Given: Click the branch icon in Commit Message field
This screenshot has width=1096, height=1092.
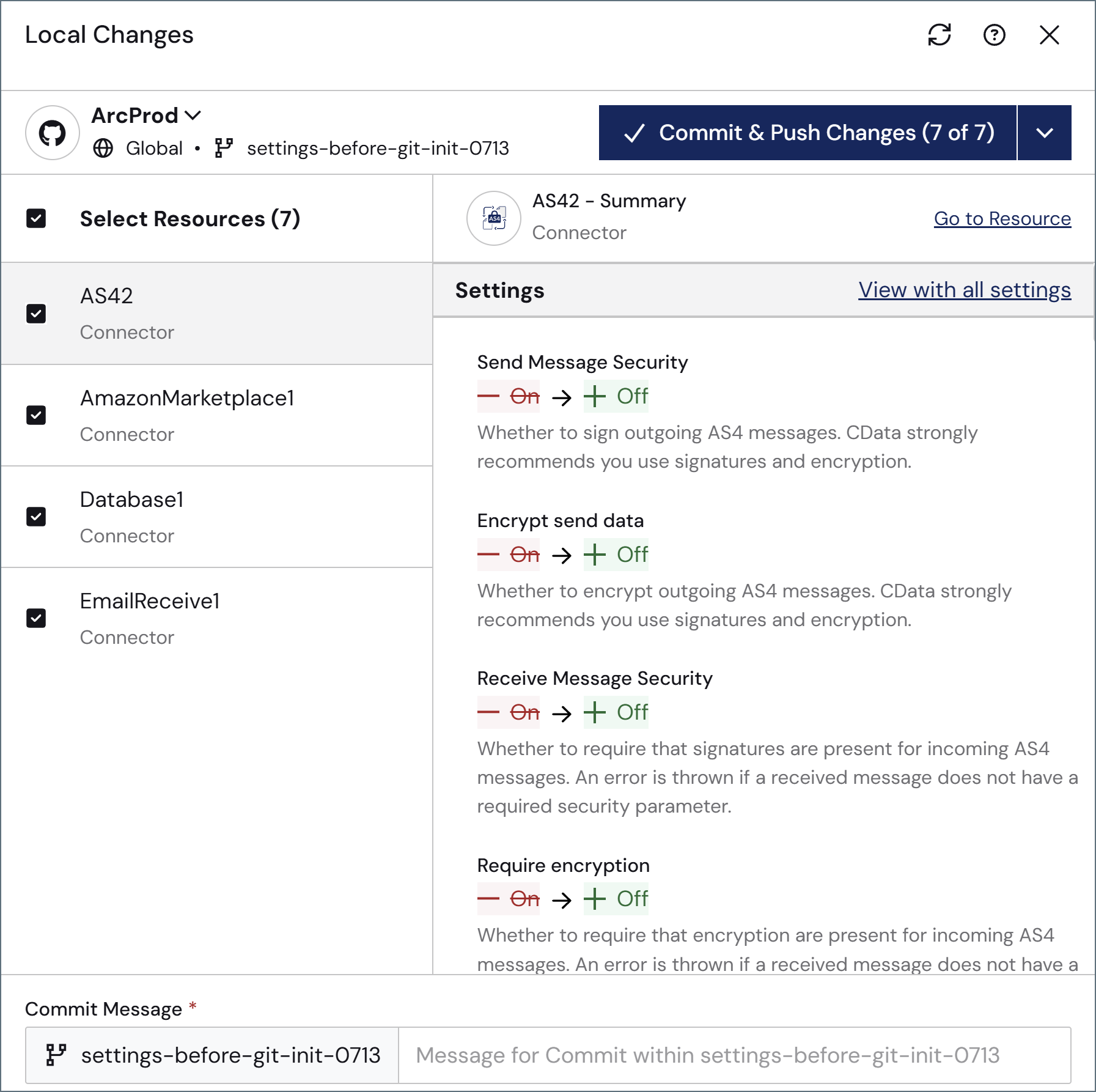Looking at the screenshot, I should [x=56, y=1055].
